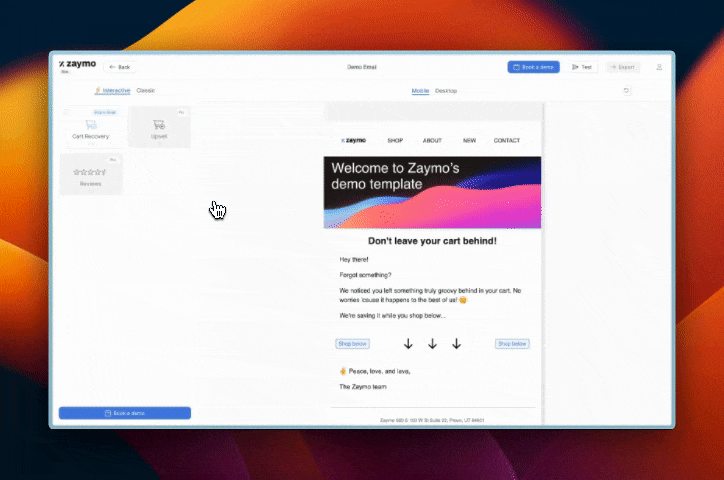Switch to the Classic tab

146,91
